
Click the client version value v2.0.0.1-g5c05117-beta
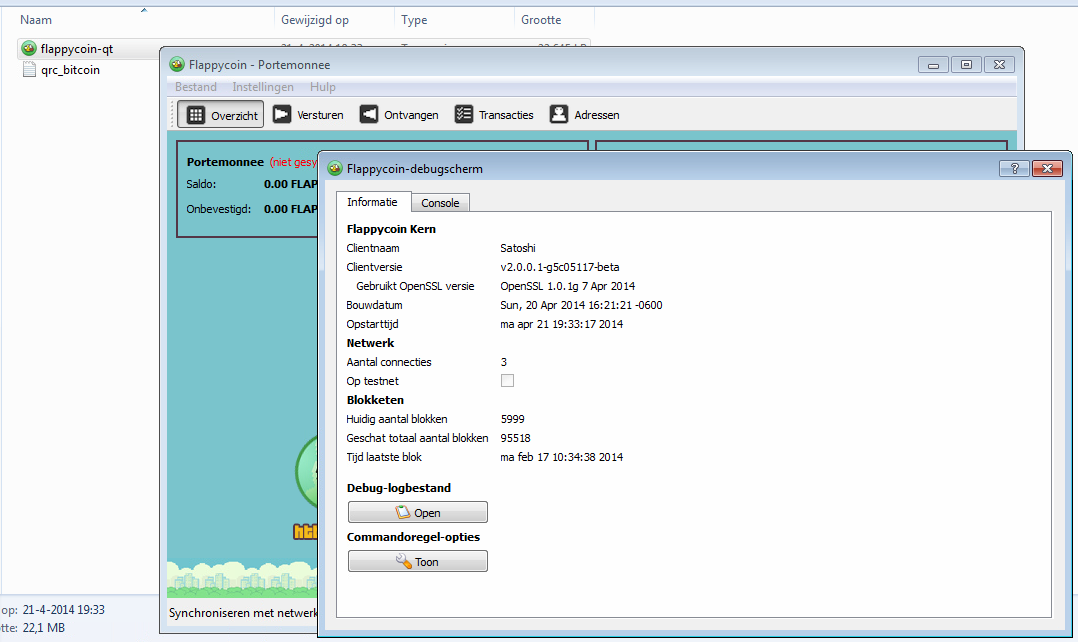560,267
